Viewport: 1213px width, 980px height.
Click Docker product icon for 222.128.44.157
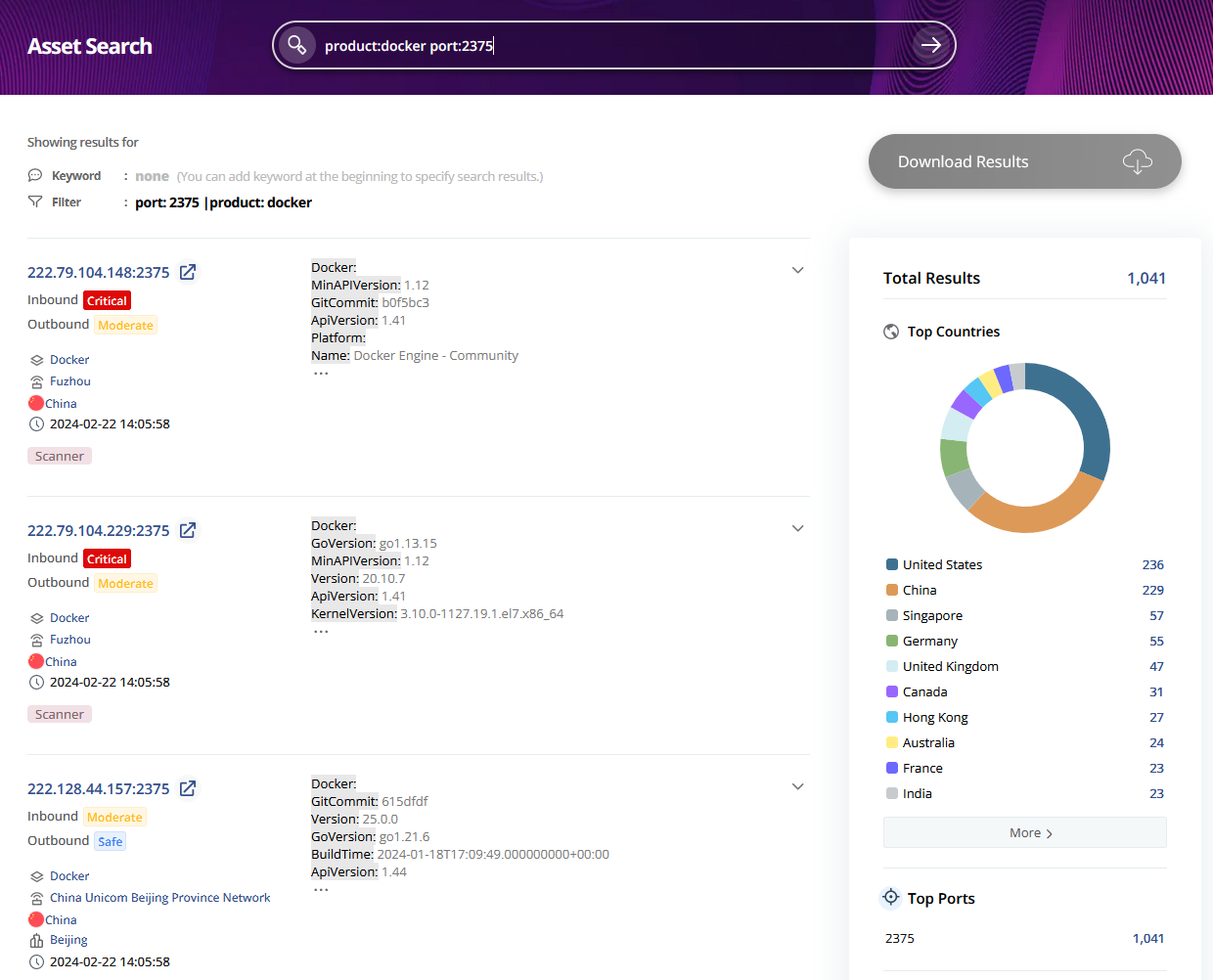click(x=37, y=876)
